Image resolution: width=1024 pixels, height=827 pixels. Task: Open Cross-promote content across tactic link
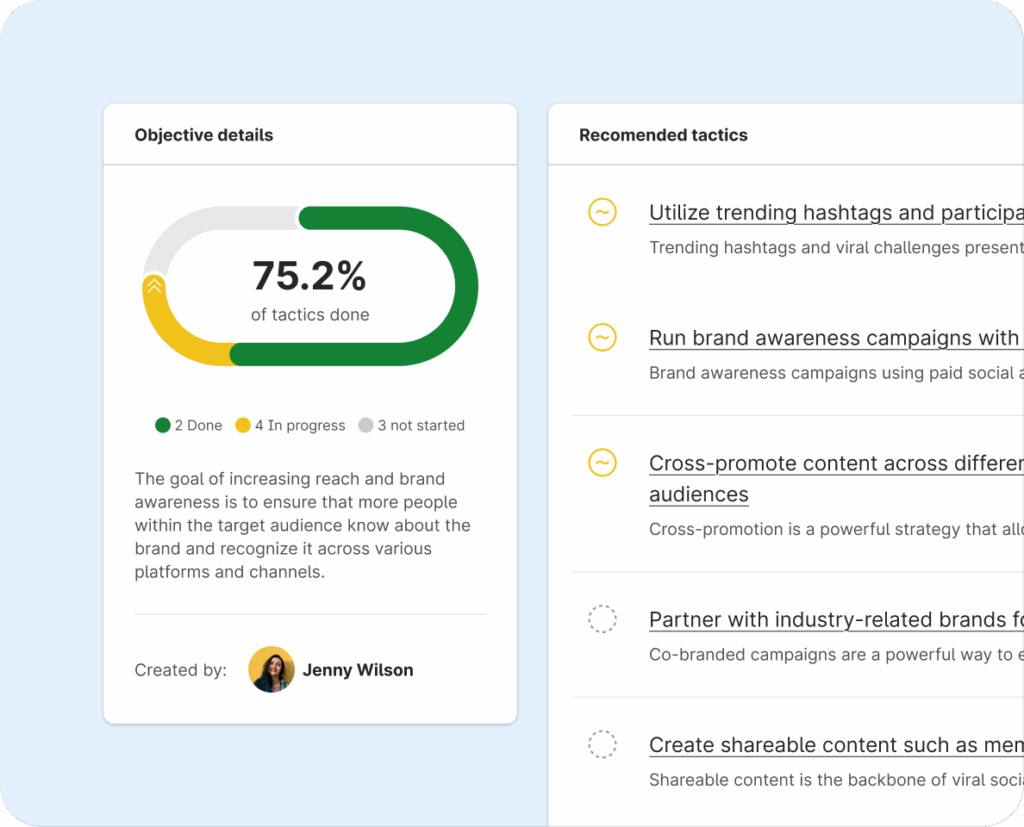click(x=835, y=464)
